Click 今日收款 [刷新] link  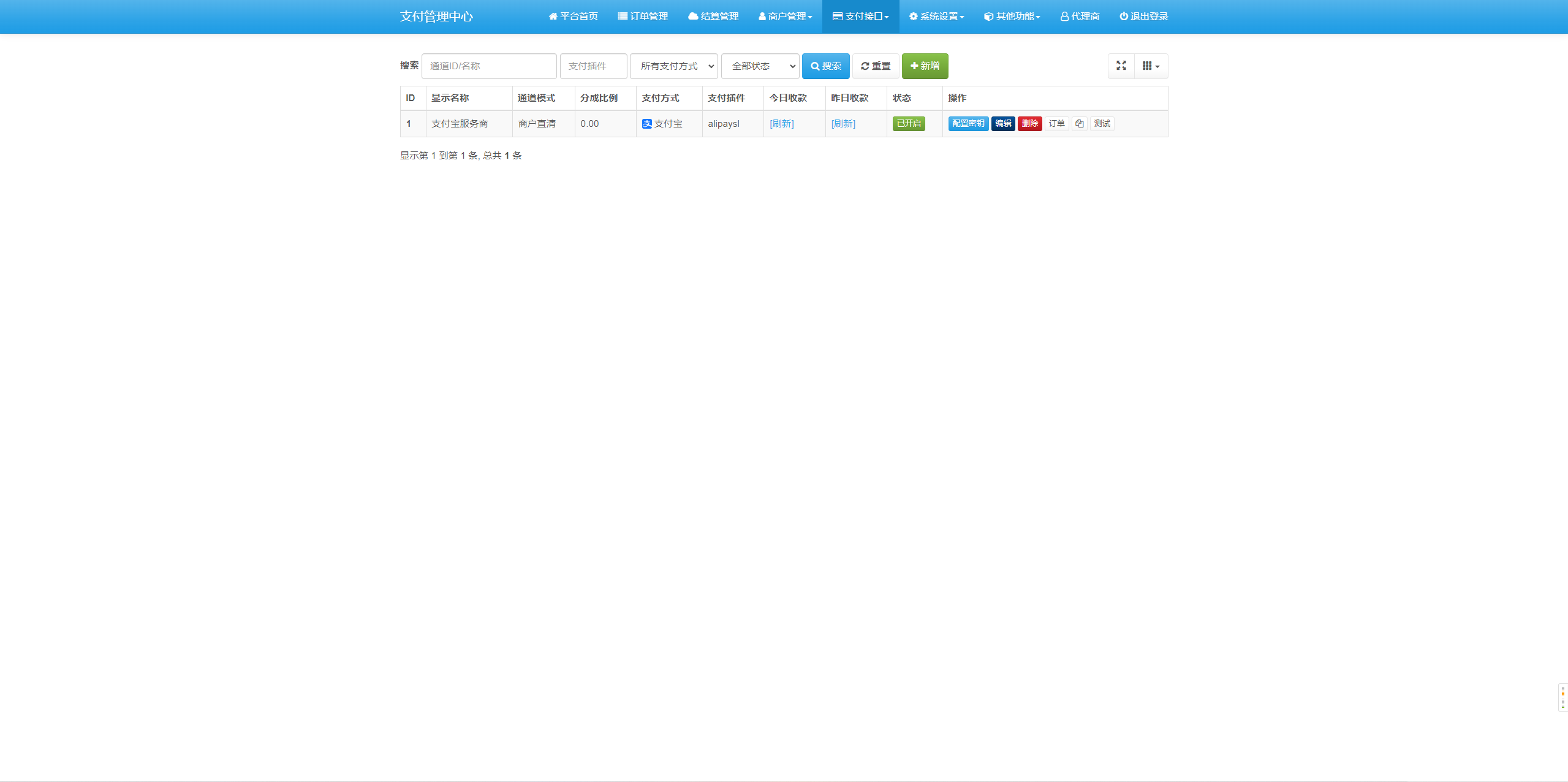781,124
